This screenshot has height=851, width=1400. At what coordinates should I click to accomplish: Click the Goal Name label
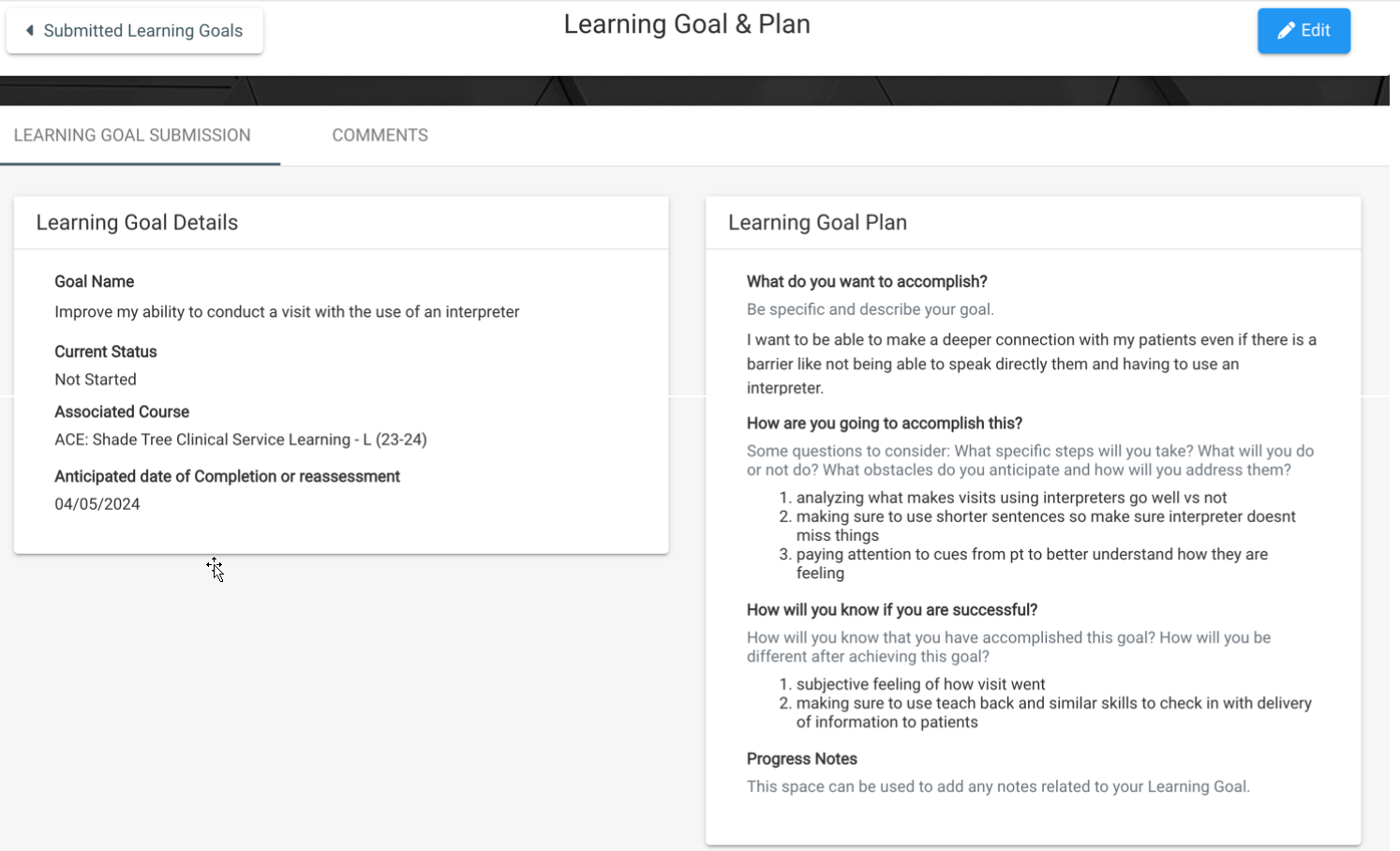point(94,281)
